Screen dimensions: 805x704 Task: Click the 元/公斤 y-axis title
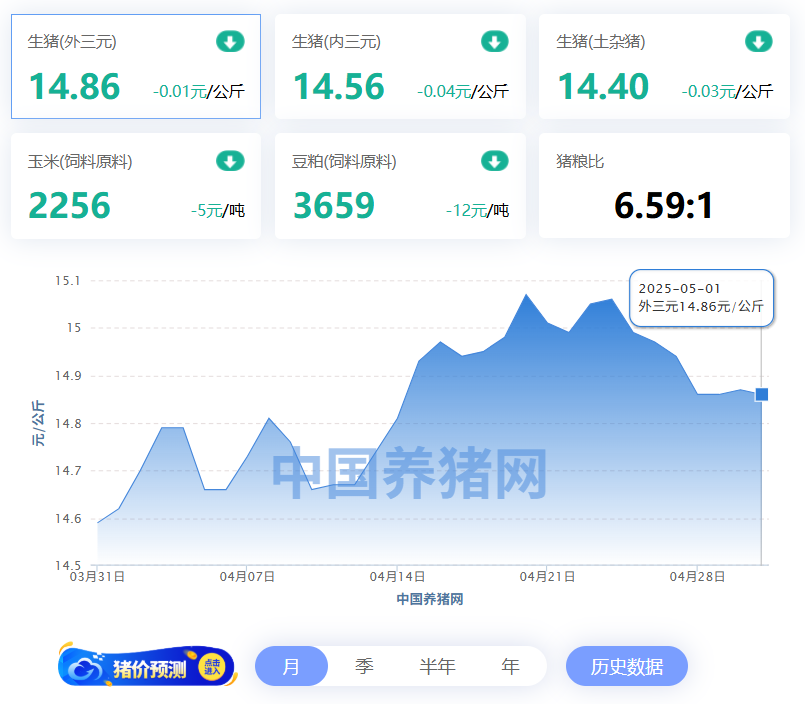point(38,423)
